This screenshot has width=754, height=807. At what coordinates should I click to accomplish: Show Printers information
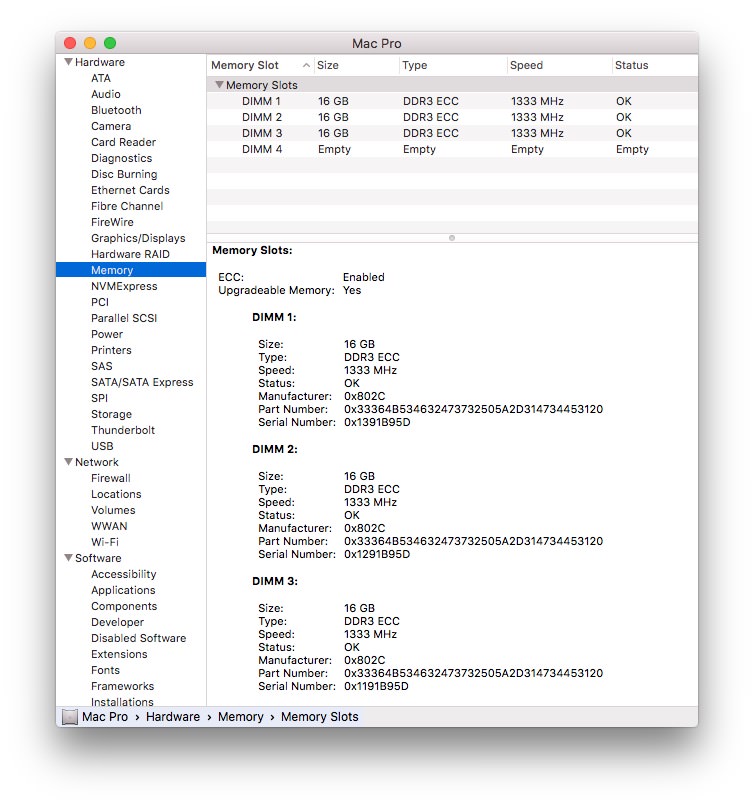pyautogui.click(x=111, y=350)
